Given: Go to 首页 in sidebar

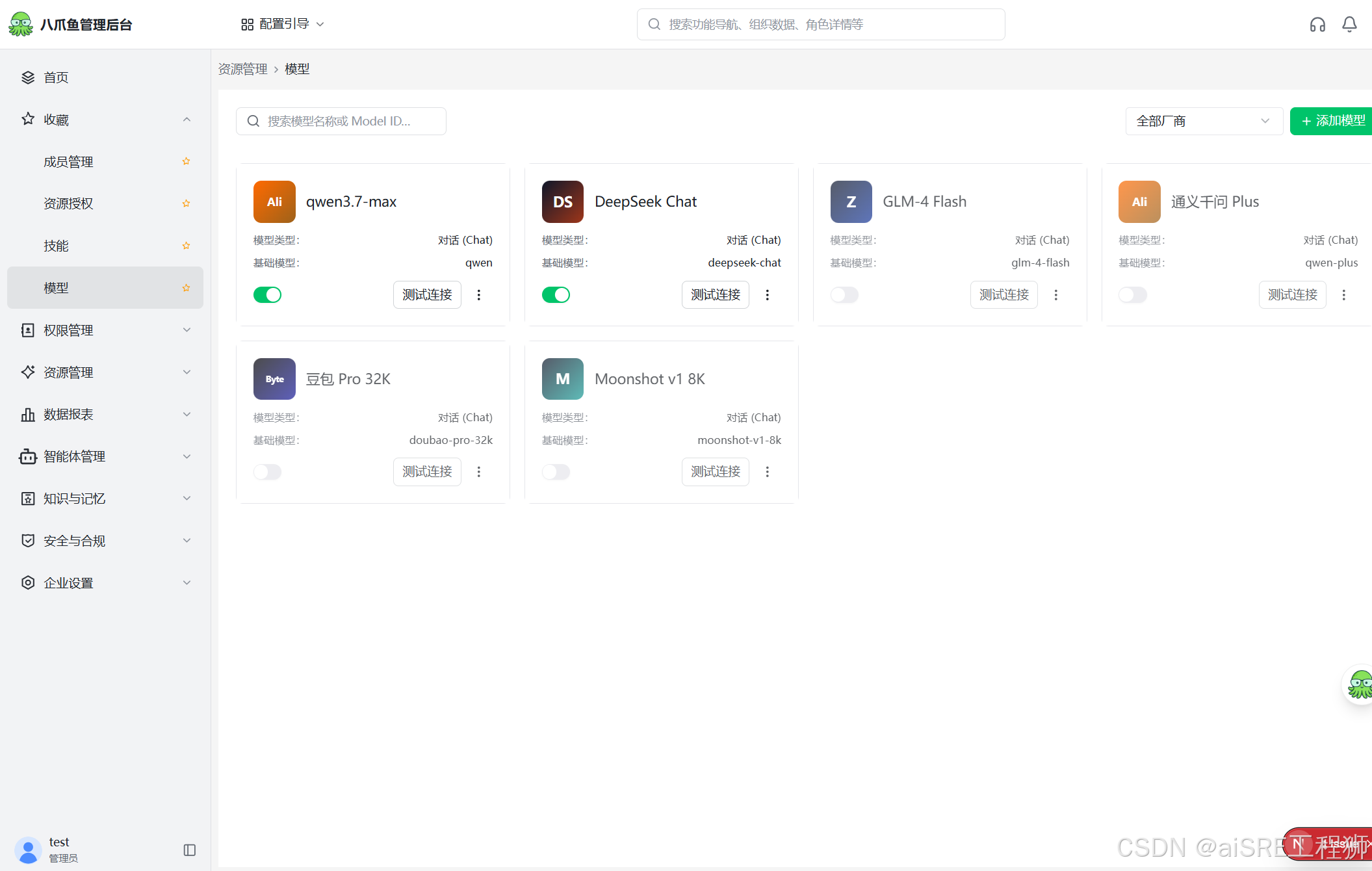Looking at the screenshot, I should (105, 77).
